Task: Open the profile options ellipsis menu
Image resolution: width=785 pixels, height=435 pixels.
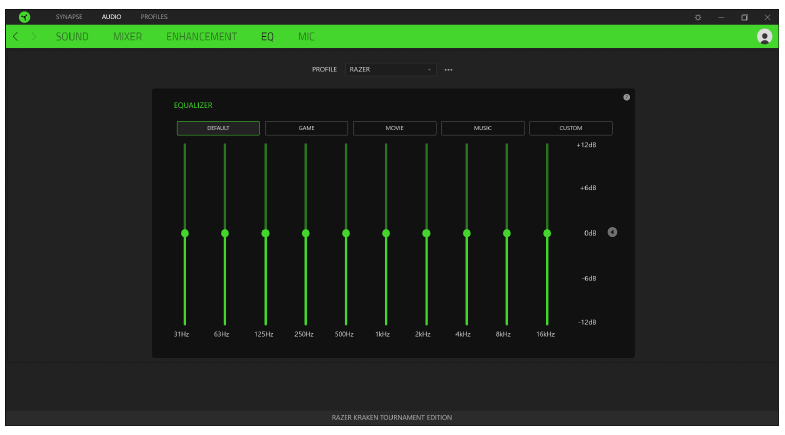Action: [x=448, y=70]
